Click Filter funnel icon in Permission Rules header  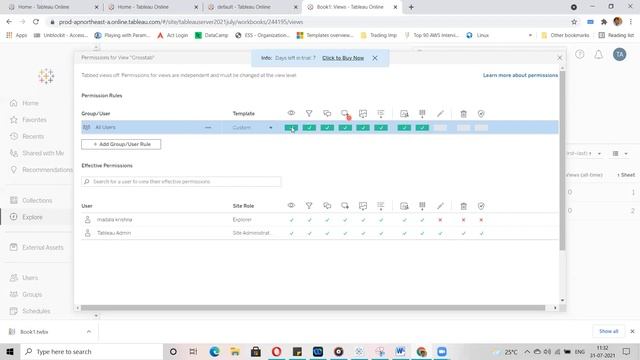tap(309, 113)
